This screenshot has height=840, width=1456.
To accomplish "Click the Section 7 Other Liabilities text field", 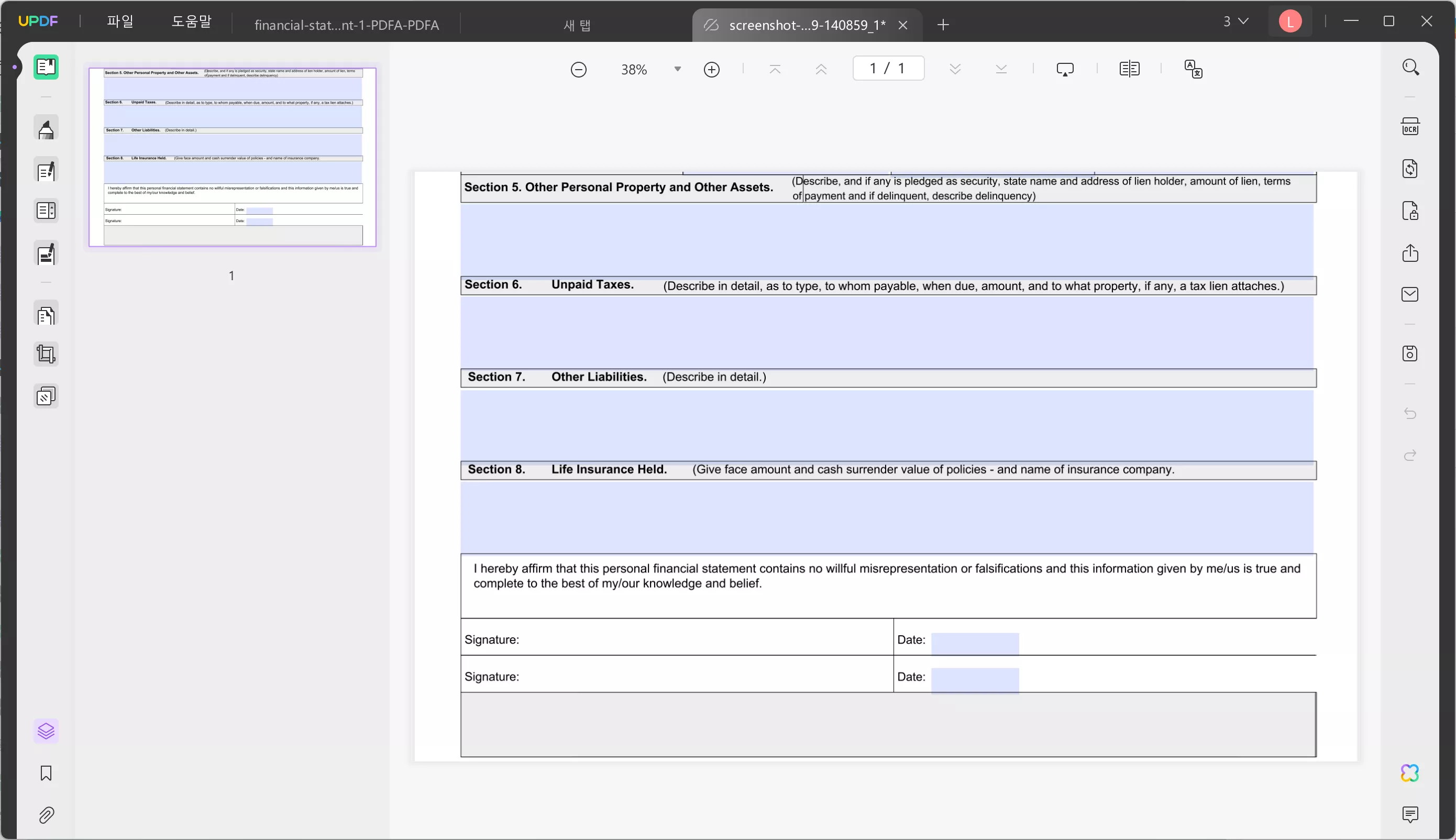I will pos(887,425).
